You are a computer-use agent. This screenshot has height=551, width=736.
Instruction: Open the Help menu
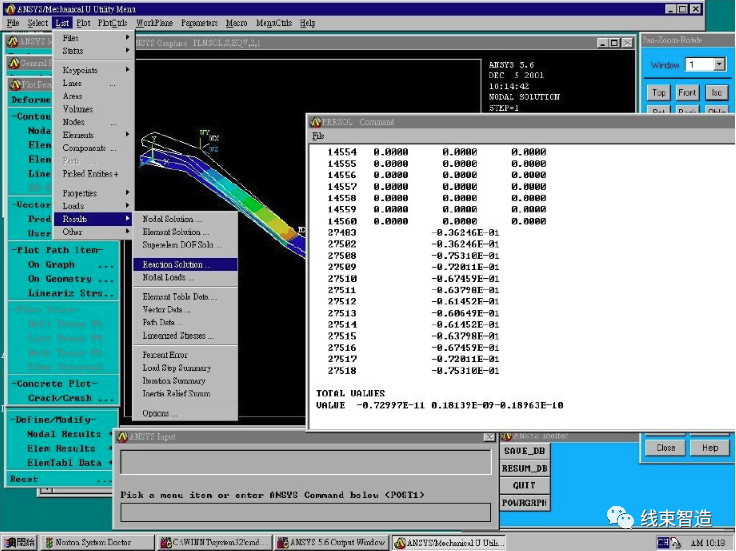tap(307, 23)
